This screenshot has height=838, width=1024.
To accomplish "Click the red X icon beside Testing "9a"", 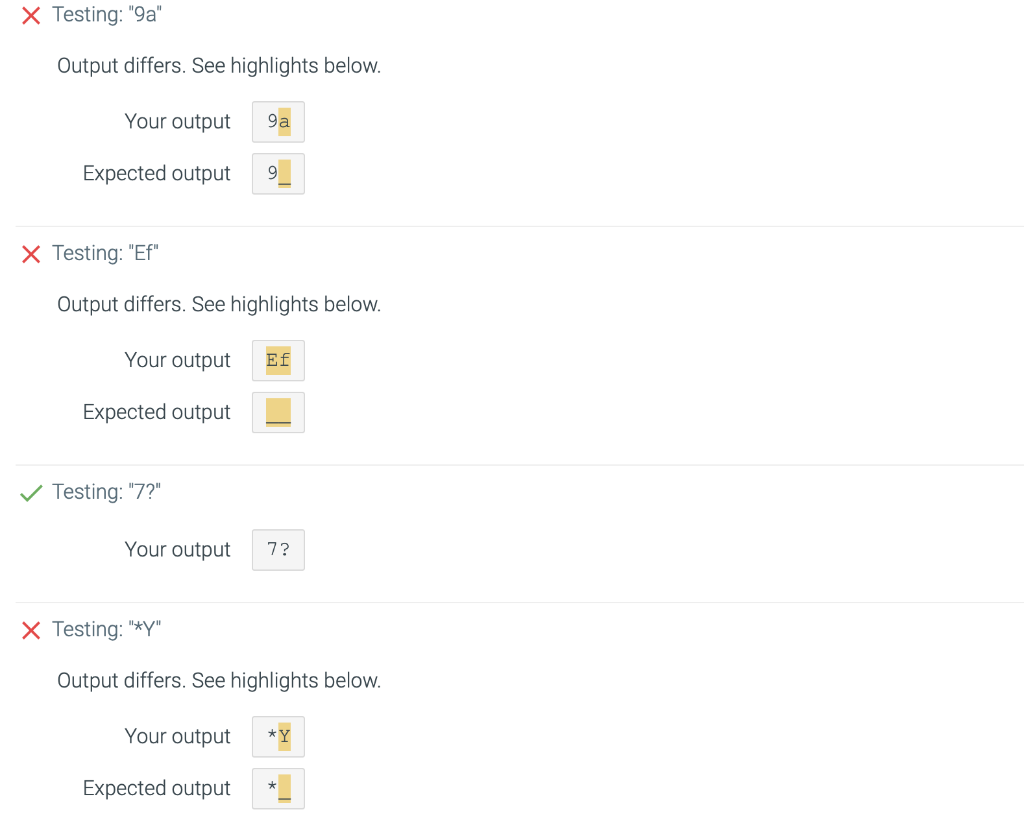I will click(31, 16).
